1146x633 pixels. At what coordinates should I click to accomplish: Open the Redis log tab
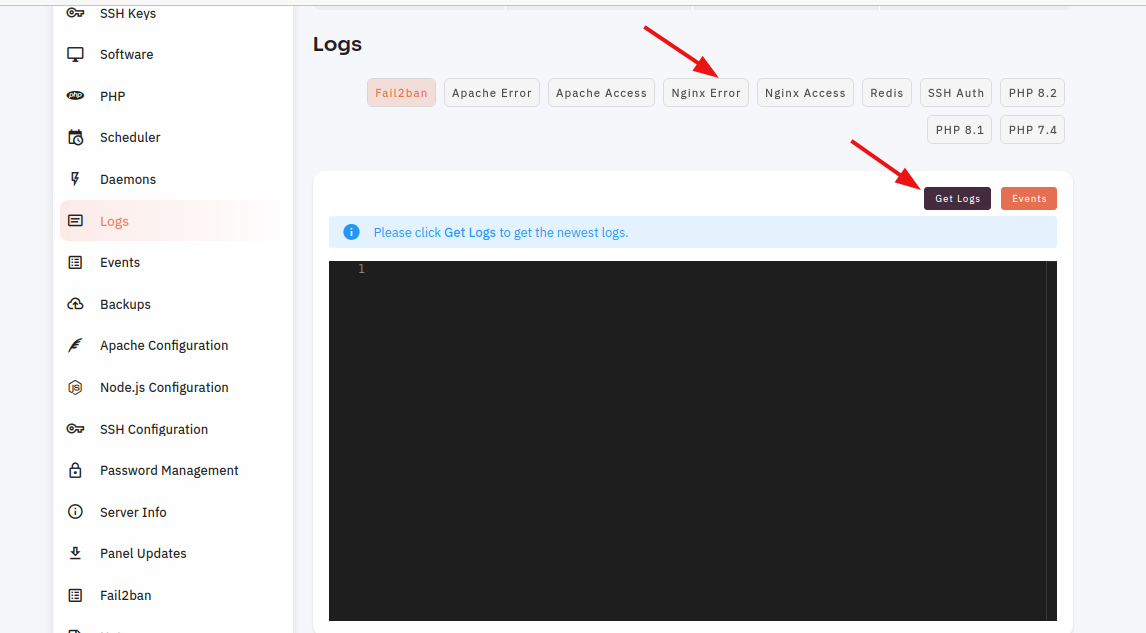pos(887,93)
